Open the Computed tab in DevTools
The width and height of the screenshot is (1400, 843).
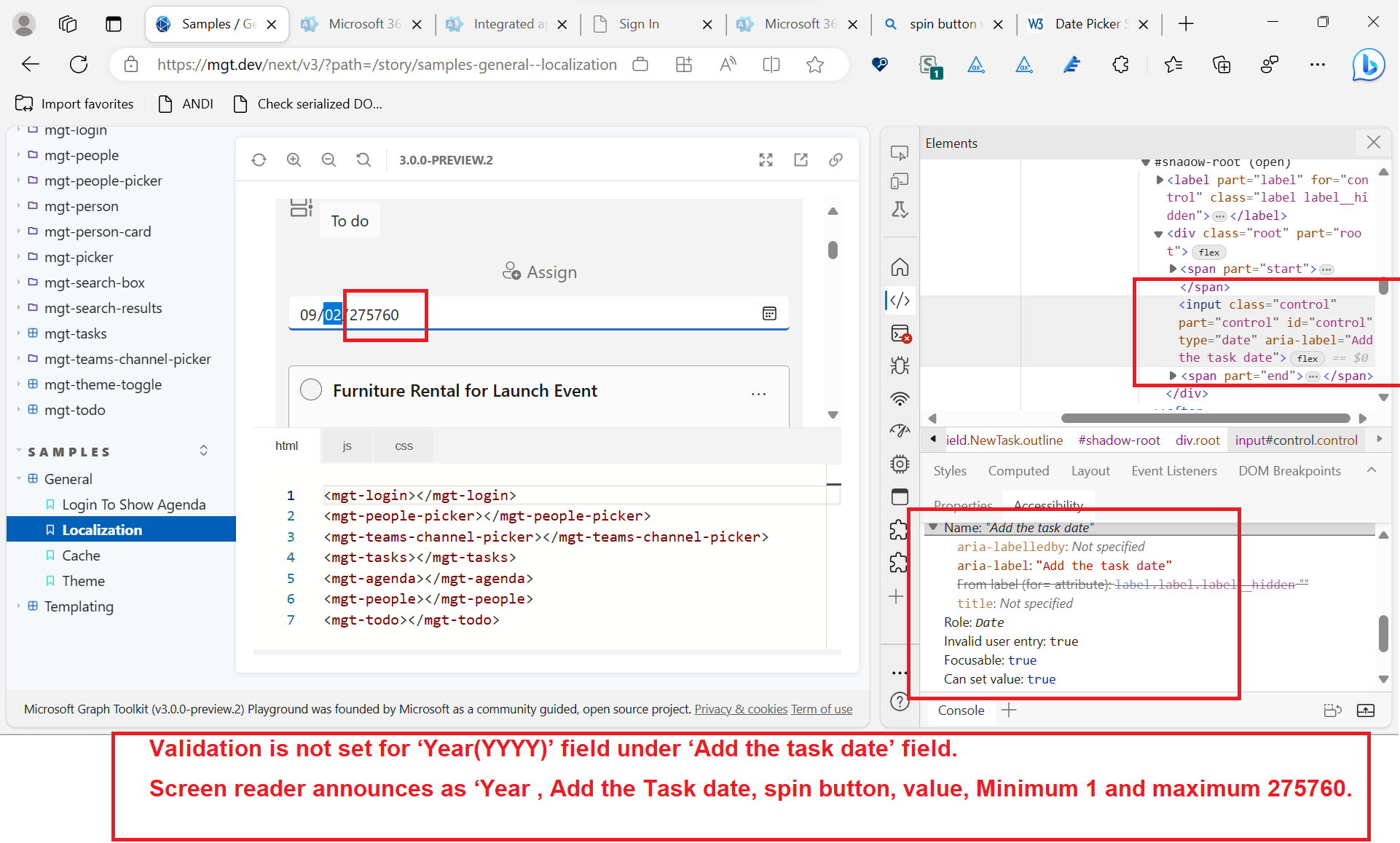click(x=1018, y=470)
